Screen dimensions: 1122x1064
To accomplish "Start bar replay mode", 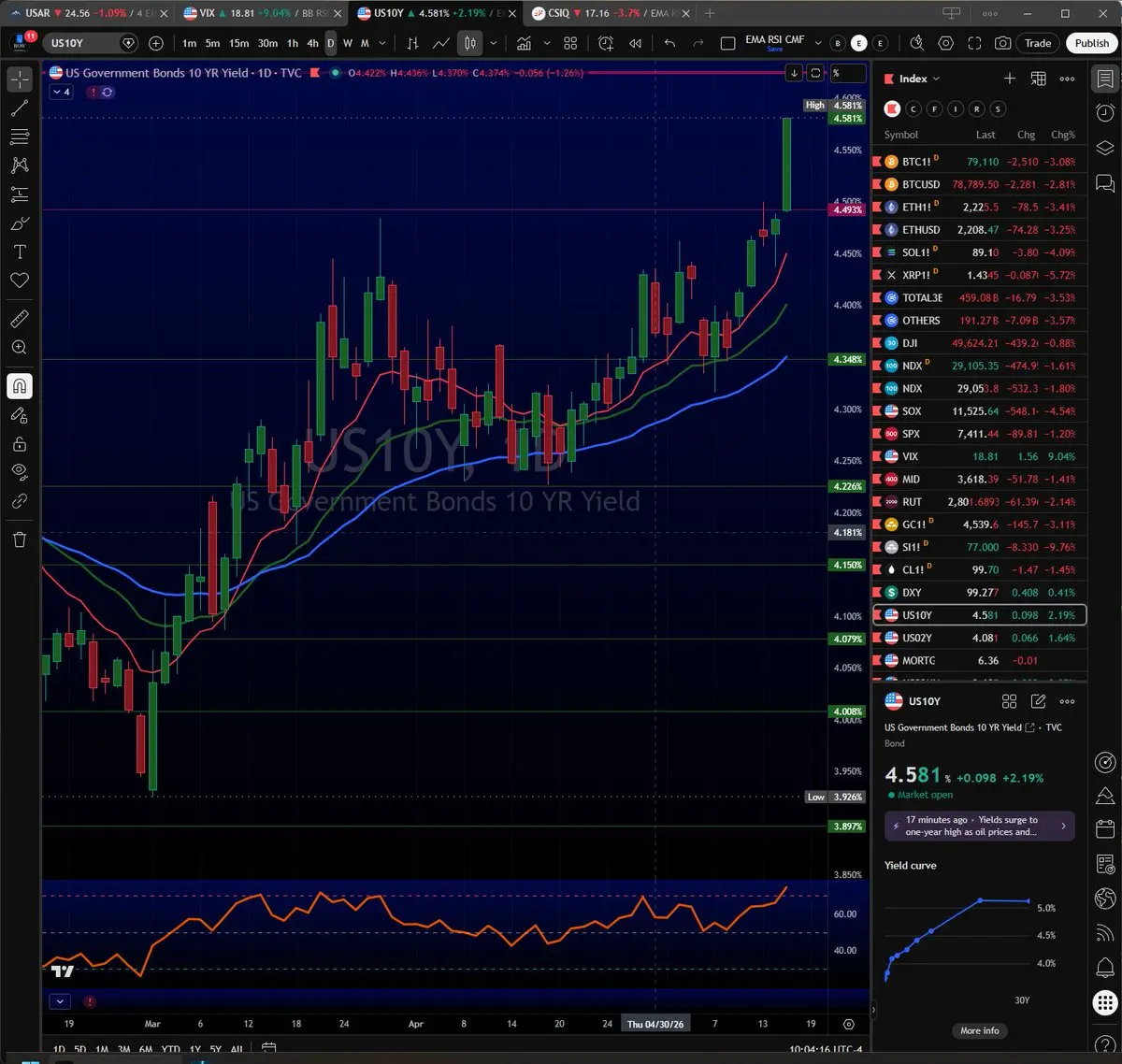I will (636, 43).
